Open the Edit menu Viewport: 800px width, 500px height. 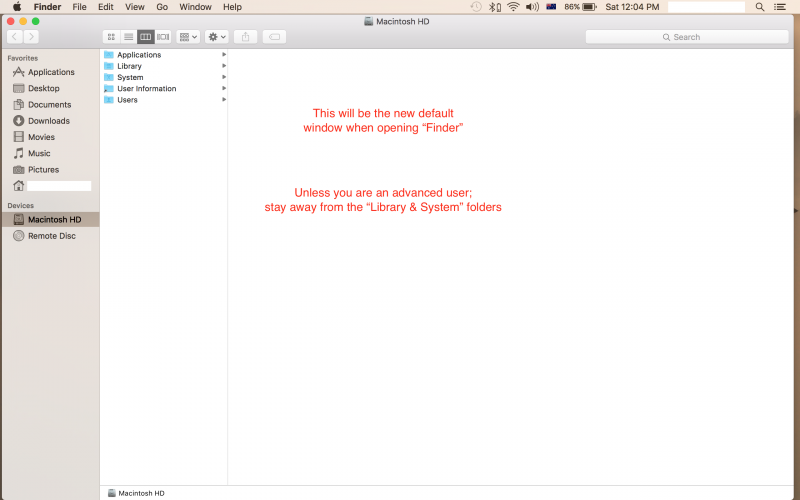click(106, 7)
